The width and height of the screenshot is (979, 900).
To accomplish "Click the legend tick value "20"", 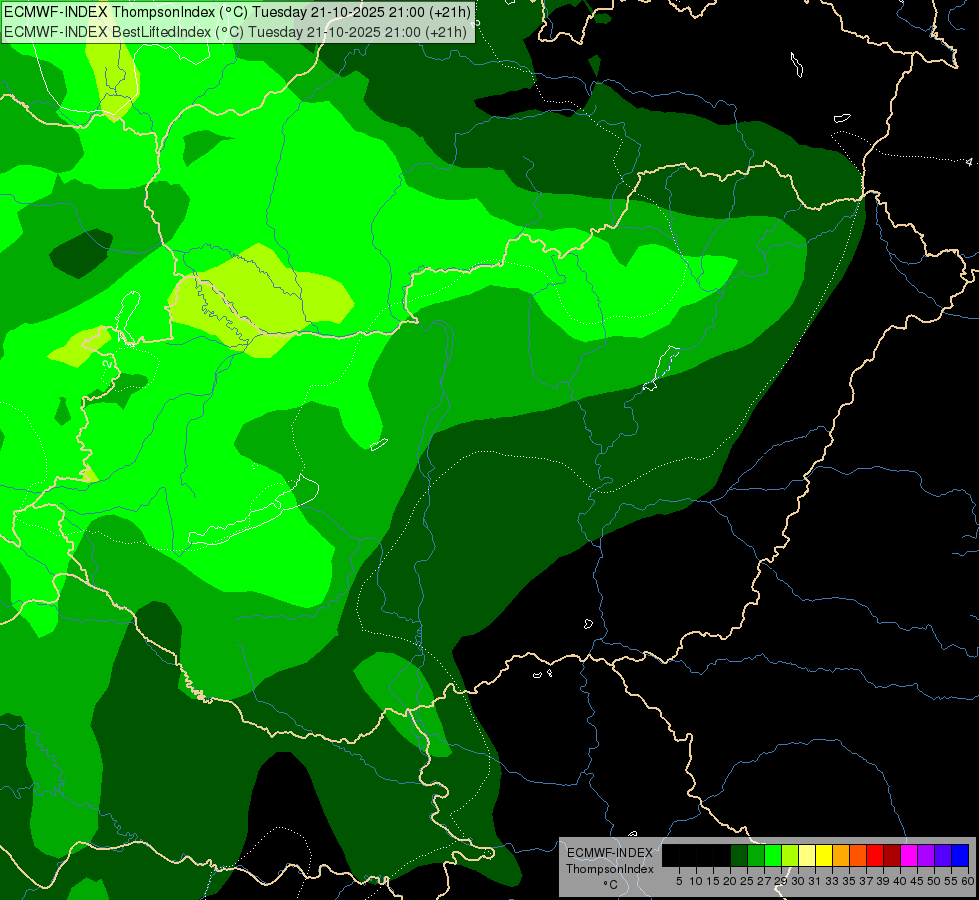I will (x=730, y=881).
